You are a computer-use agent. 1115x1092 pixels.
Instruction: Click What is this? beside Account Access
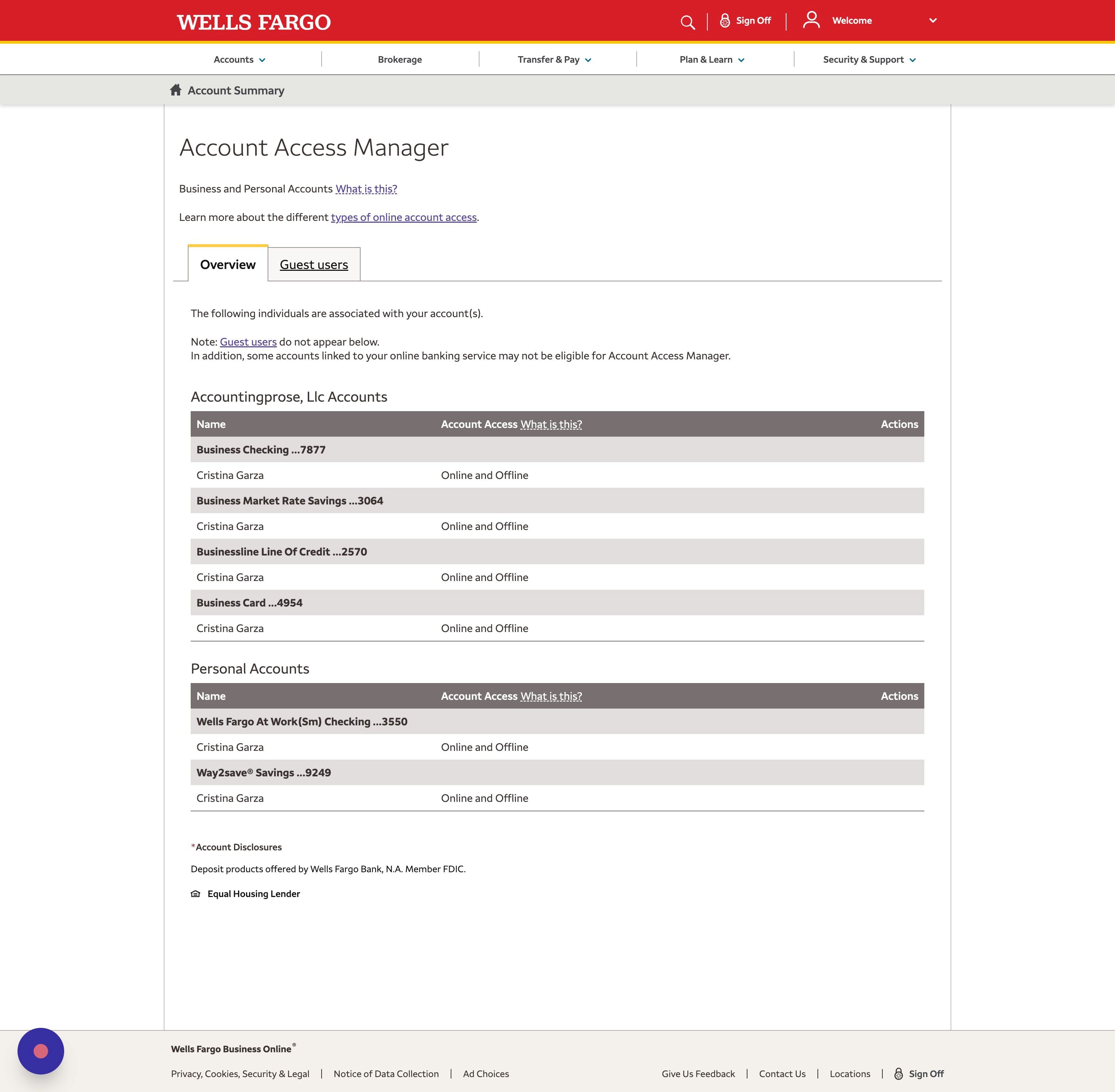(550, 424)
